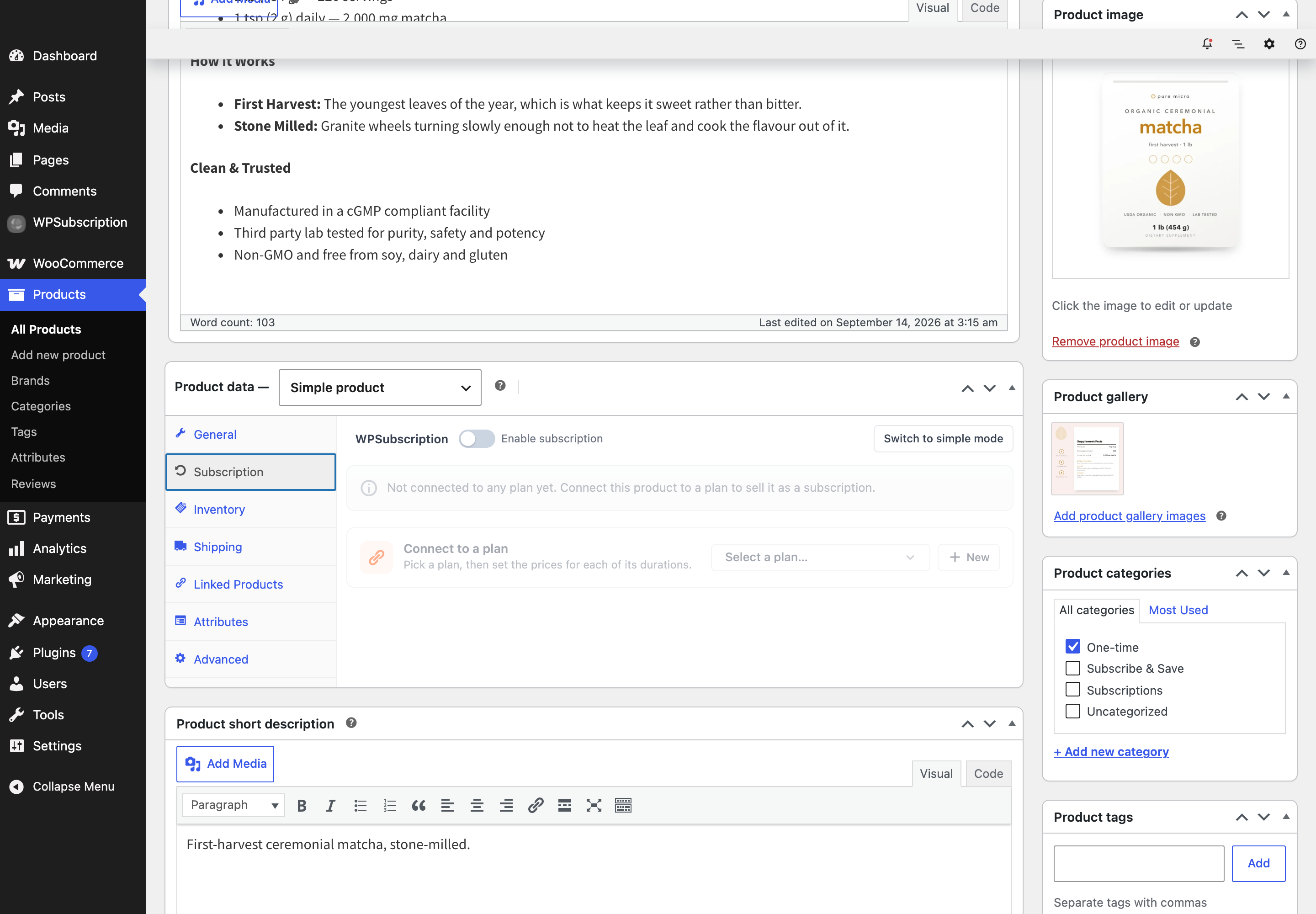Screen dimensions: 1316x914
Task: Open the Select a plan dropdown
Action: [x=820, y=557]
